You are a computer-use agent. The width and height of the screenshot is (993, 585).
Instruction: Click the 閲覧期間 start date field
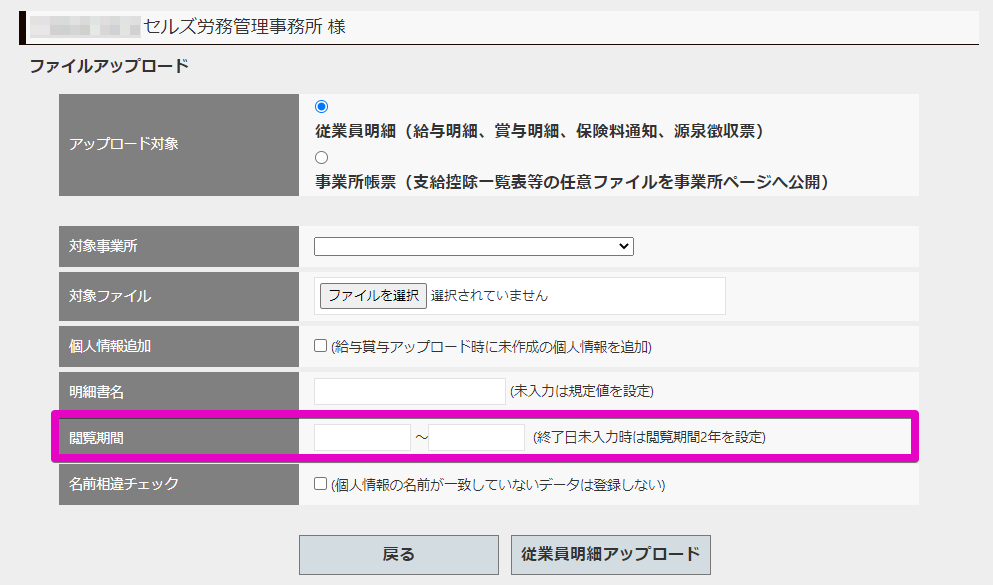(x=362, y=437)
